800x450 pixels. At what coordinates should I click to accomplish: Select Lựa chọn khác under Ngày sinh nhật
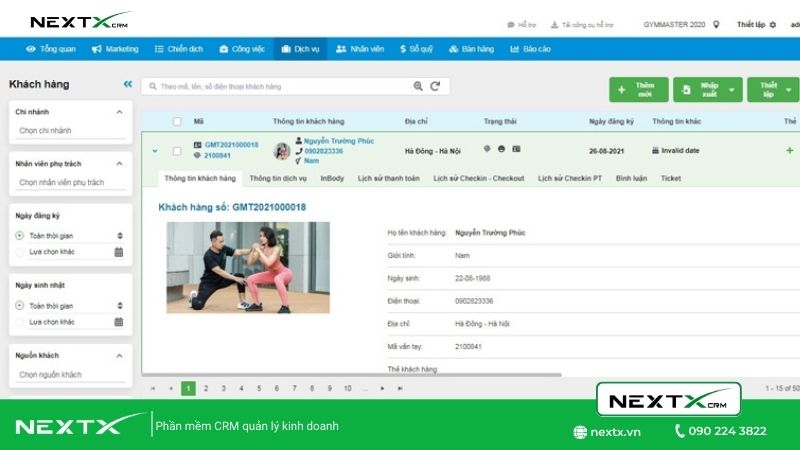click(x=19, y=322)
